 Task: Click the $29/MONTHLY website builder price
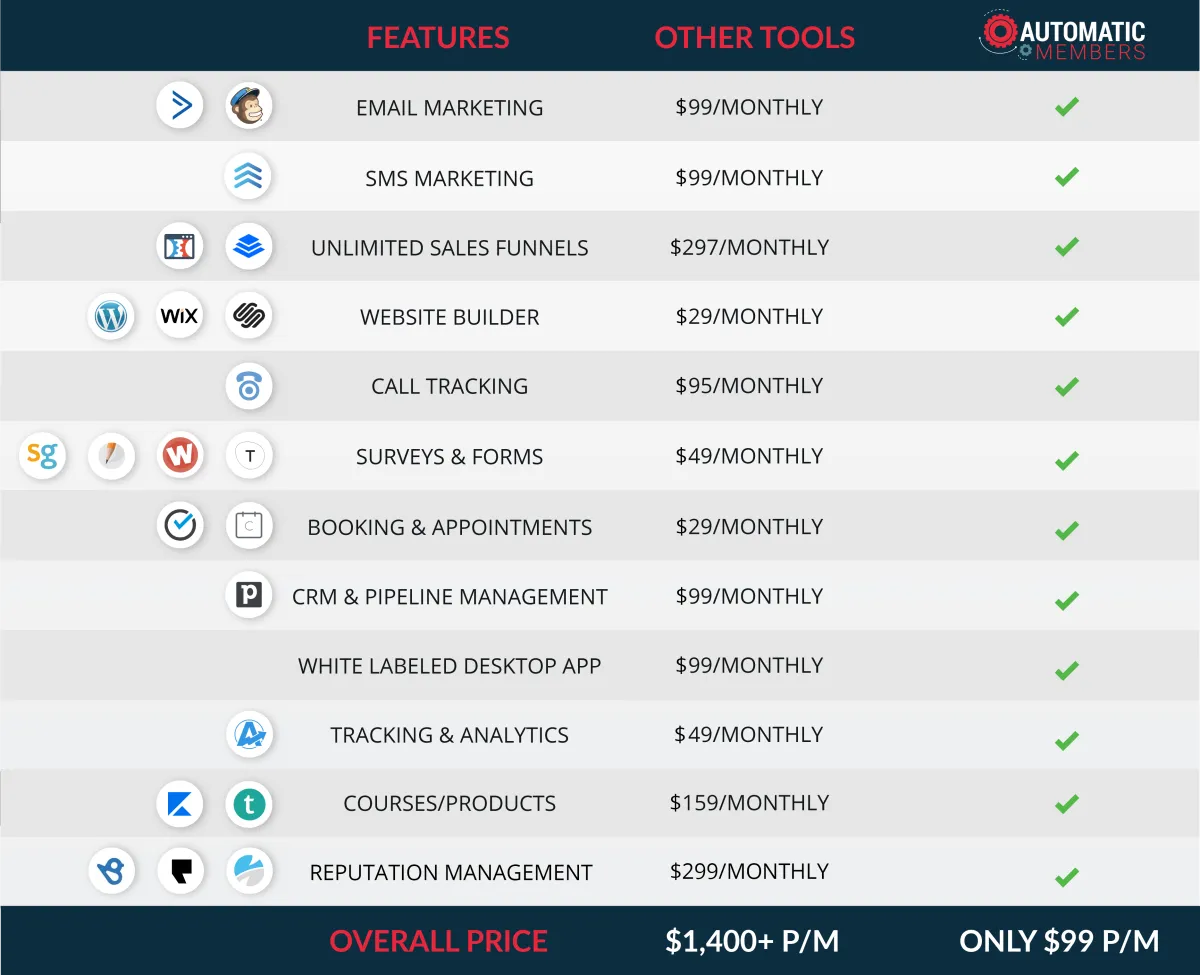[x=750, y=317]
